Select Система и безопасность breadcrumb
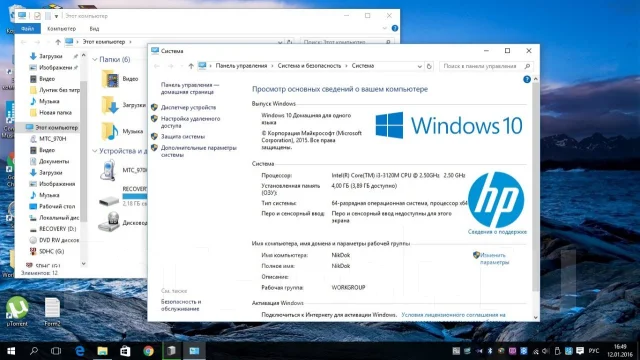 309,66
